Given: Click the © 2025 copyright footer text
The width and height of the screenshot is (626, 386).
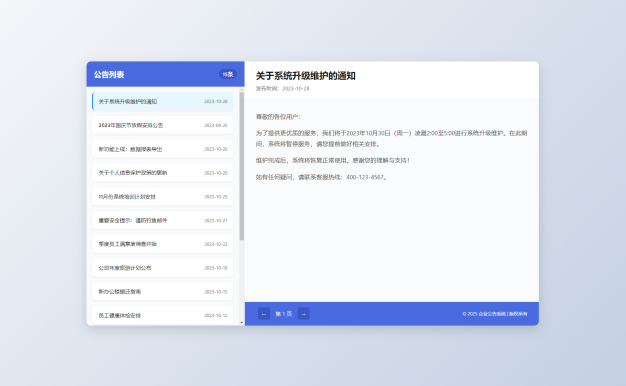Looking at the screenshot, I should coord(495,314).
